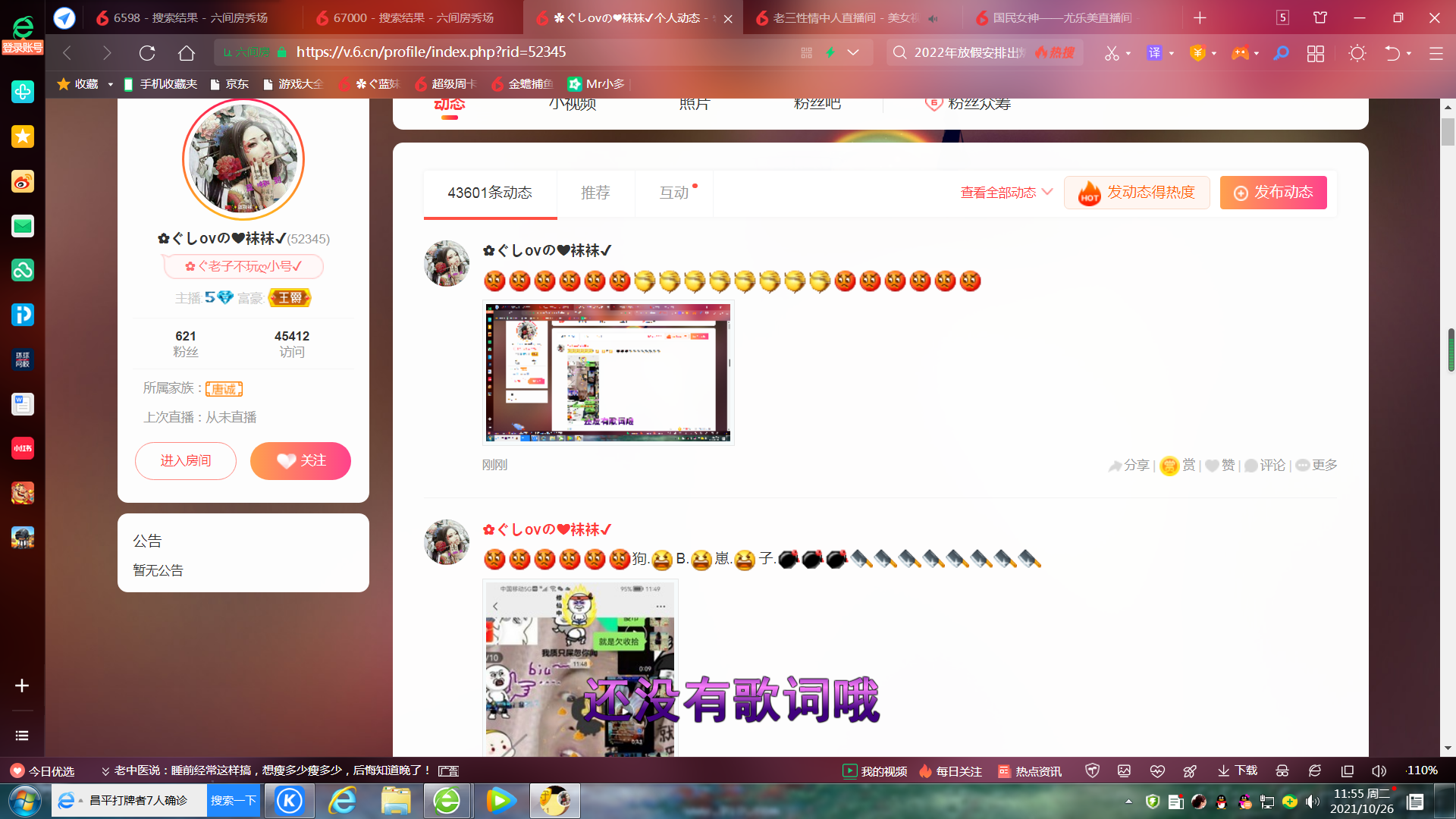1456x819 pixels.
Task: Open 更多 options on first post
Action: click(x=1316, y=466)
